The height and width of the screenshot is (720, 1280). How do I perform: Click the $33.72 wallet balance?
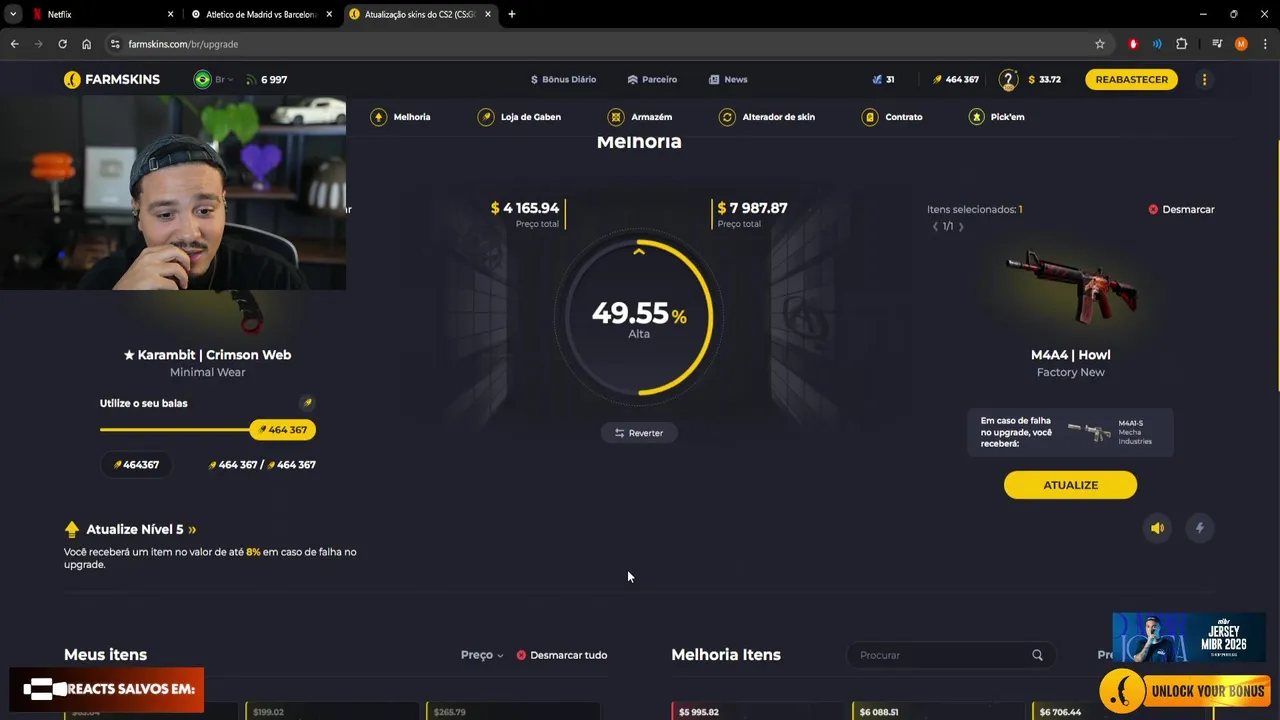point(1044,79)
